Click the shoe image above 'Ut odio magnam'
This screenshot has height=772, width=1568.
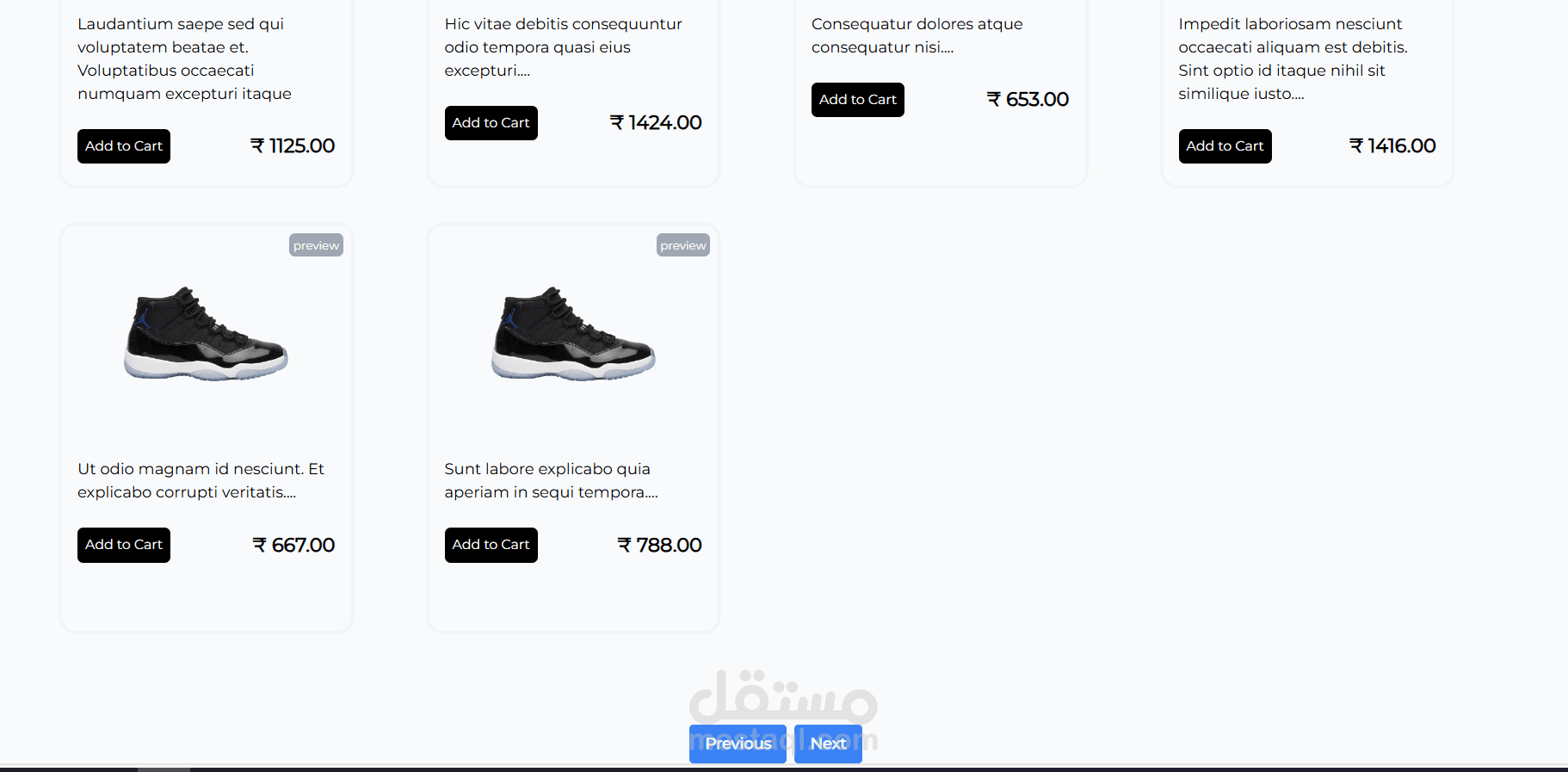click(206, 334)
